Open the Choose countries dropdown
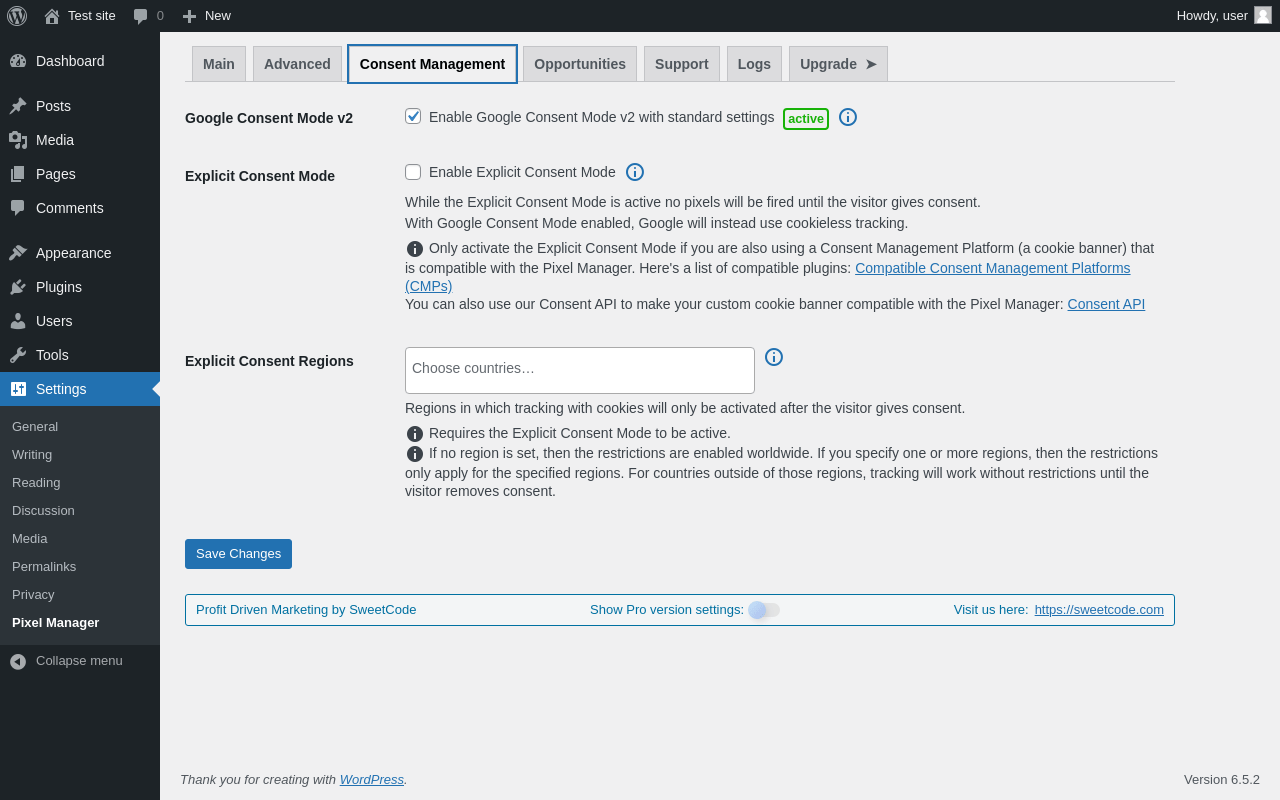The height and width of the screenshot is (800, 1280). point(579,370)
